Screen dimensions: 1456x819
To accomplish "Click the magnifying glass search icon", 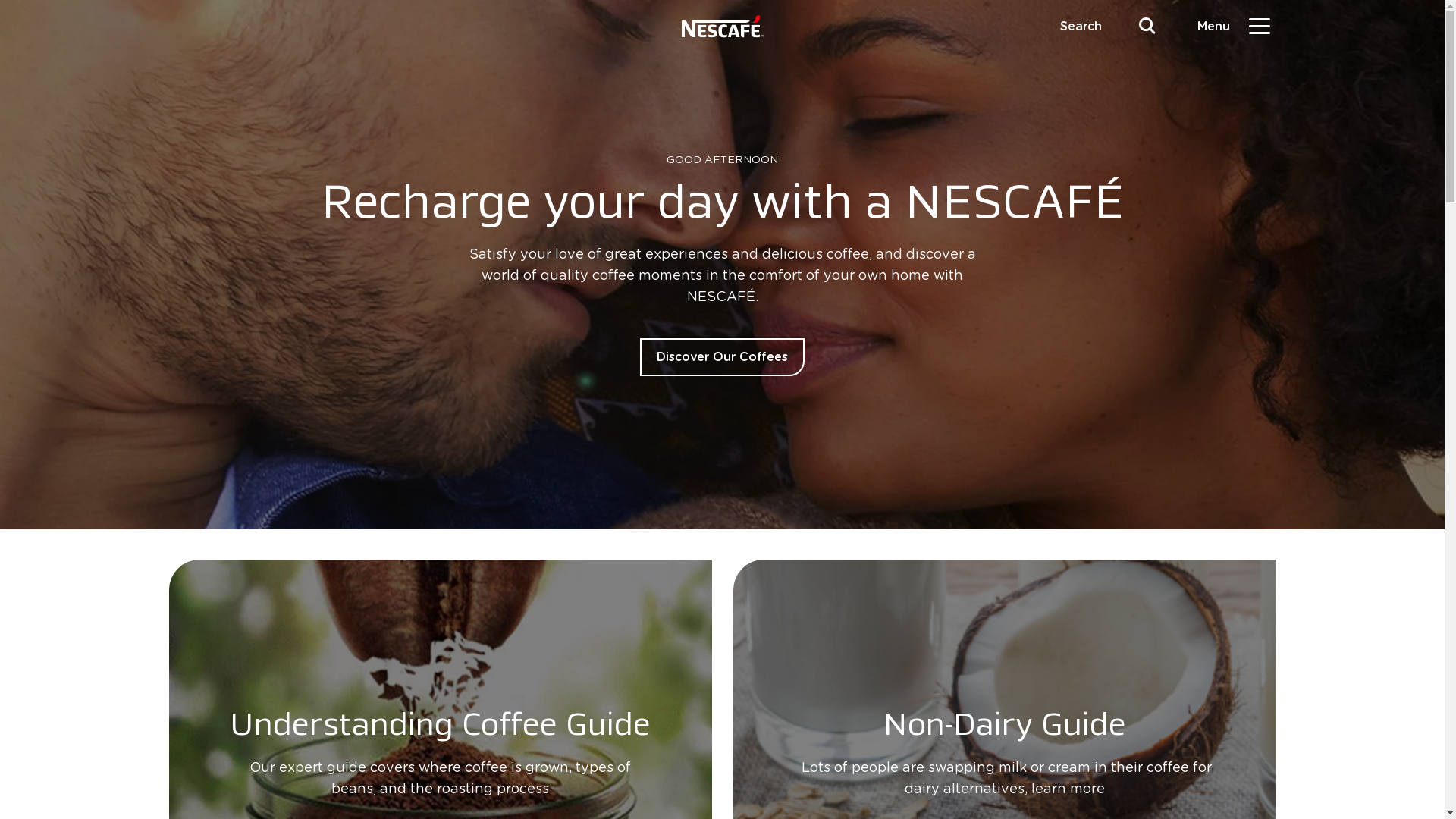I will pos(1147,26).
